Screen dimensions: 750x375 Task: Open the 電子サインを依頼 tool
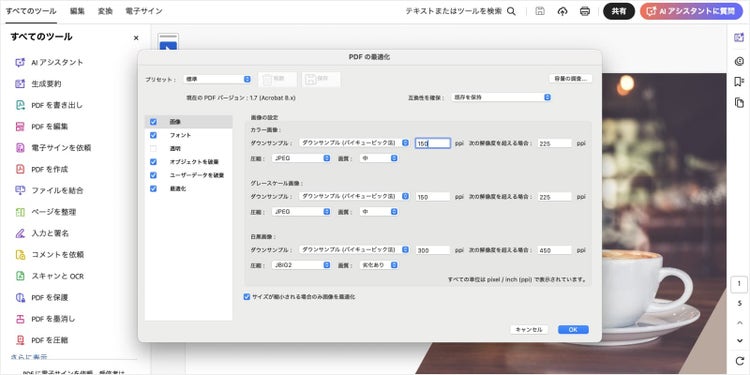(x=53, y=148)
